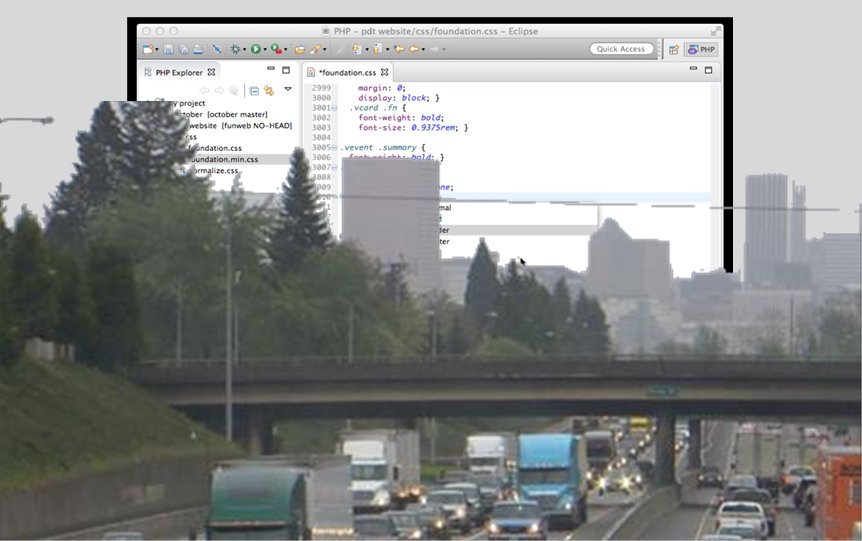Click the 'margin: 0;' code line
Image resolution: width=862 pixels, height=541 pixels.
[x=382, y=88]
